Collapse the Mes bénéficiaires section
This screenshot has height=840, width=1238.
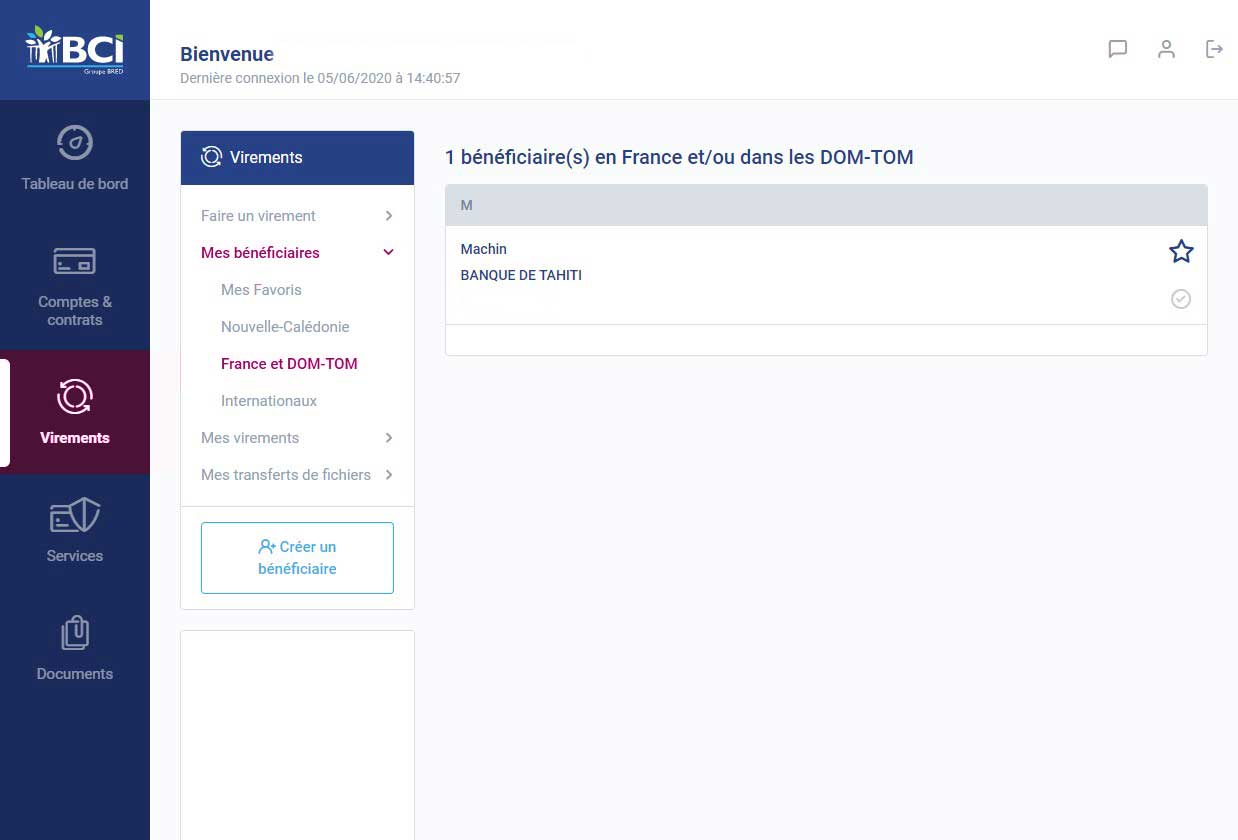coord(297,253)
